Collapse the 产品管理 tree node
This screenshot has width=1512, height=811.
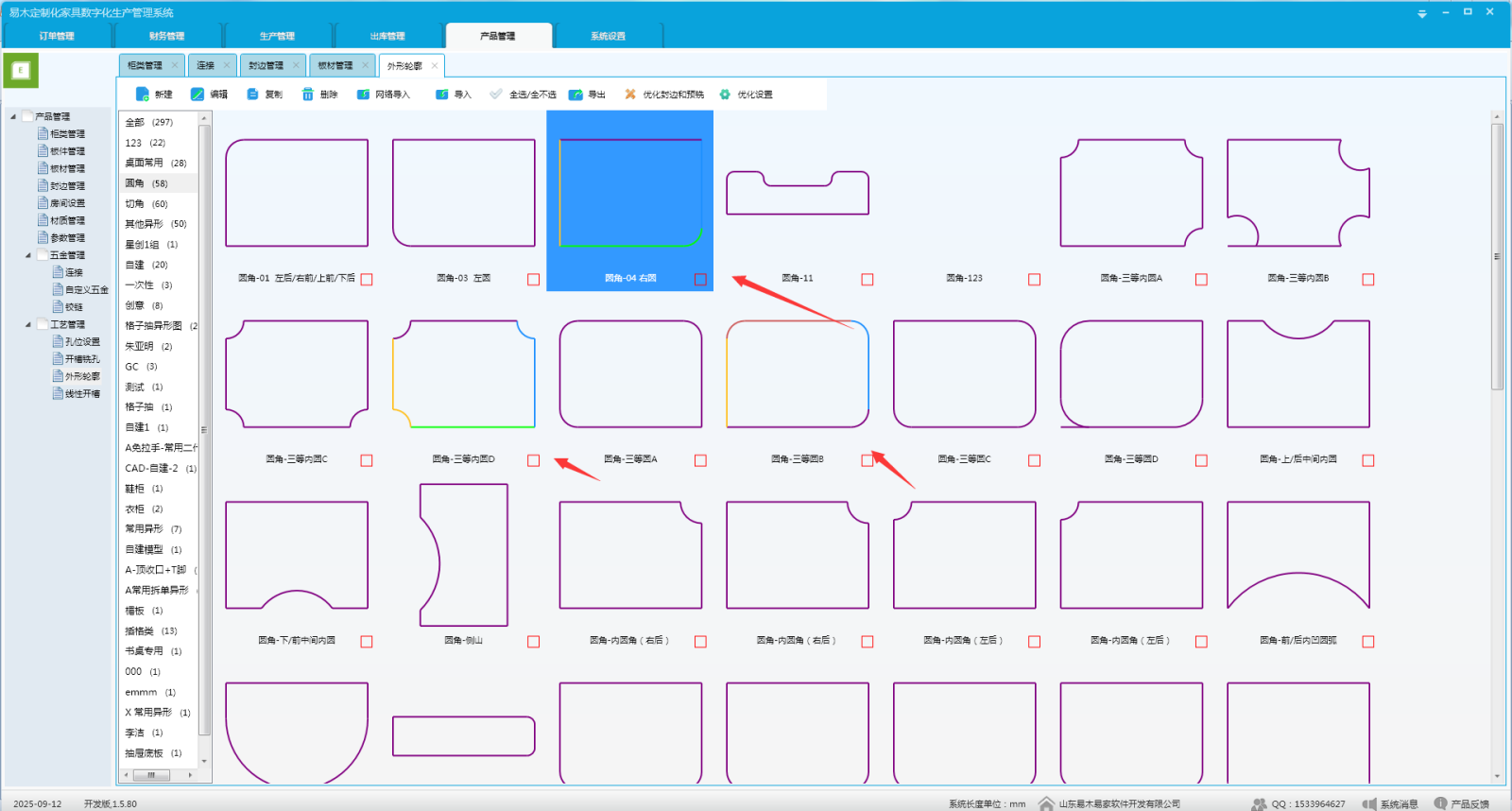click(13, 116)
